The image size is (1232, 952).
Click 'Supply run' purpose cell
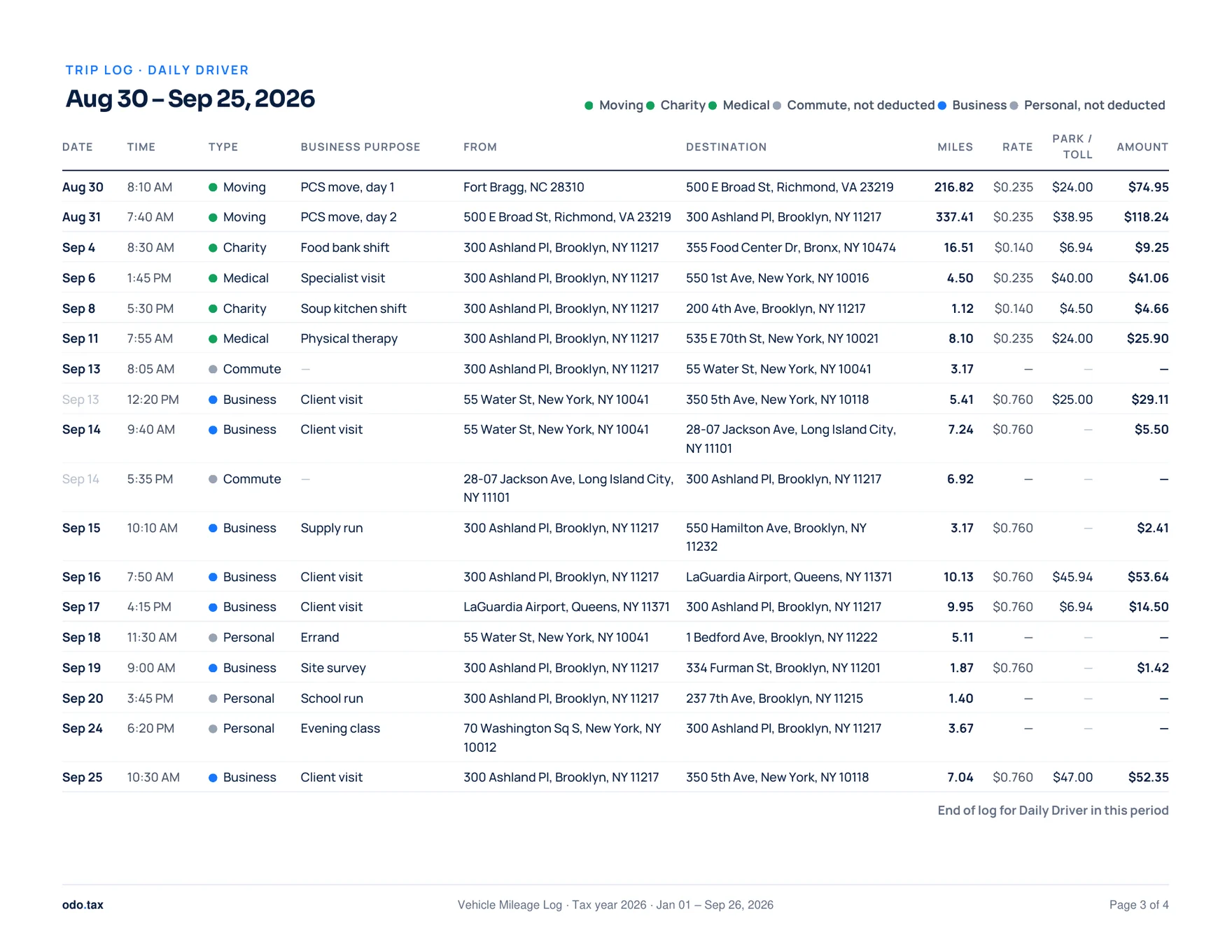tap(332, 528)
